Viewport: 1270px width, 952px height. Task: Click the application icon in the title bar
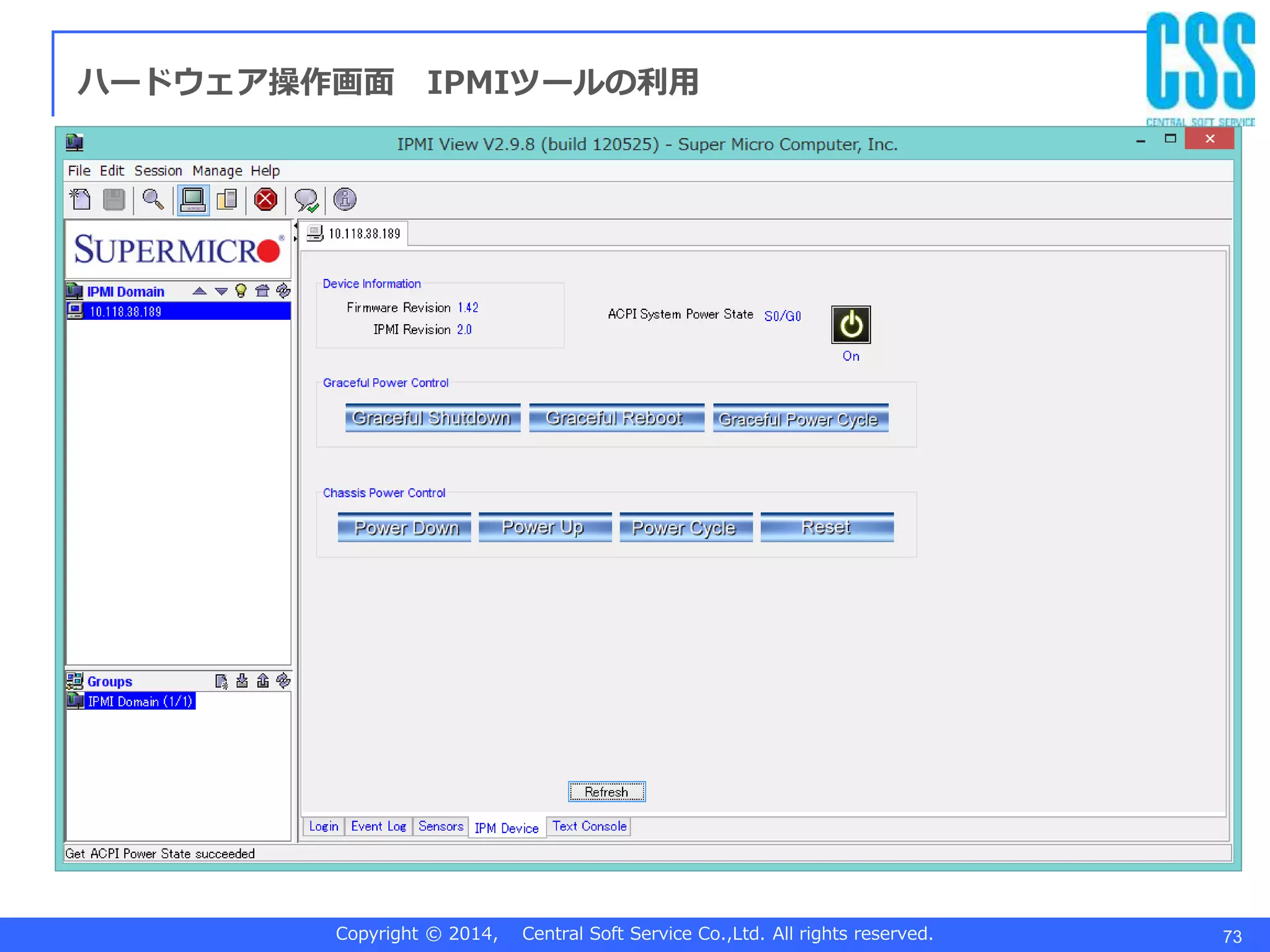[x=74, y=143]
